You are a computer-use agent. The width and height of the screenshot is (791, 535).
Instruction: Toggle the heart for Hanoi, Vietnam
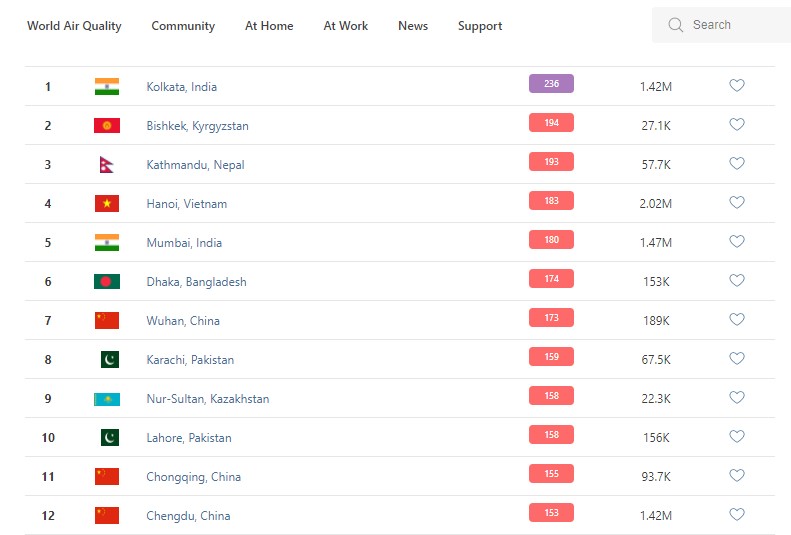coord(737,203)
